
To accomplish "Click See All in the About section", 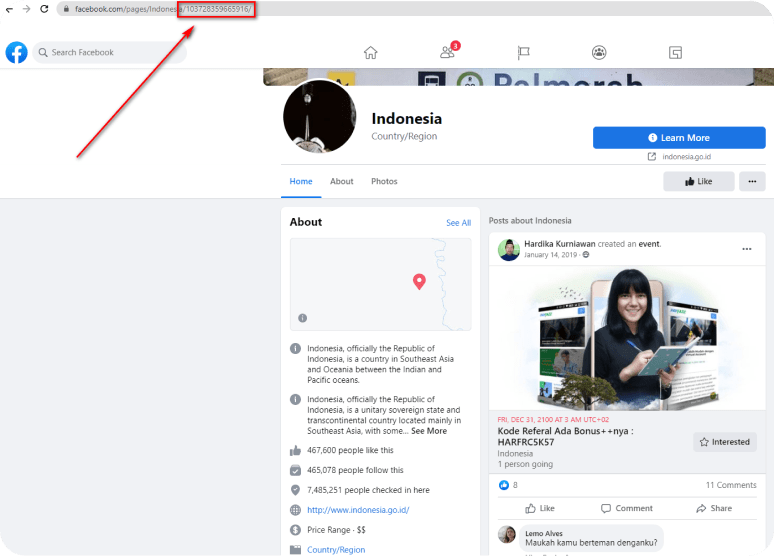I will tap(459, 223).
